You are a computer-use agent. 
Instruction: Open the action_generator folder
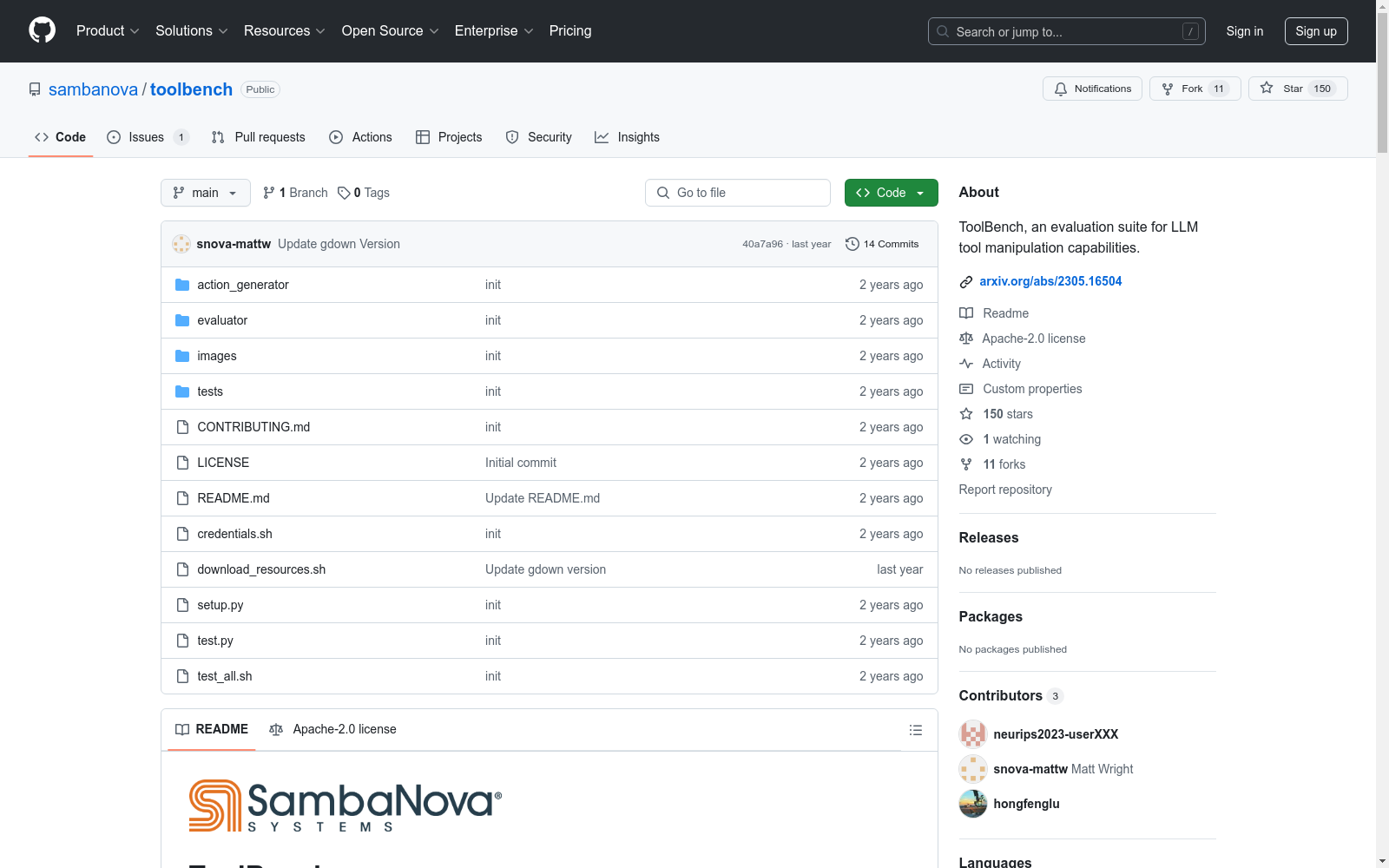pos(243,285)
